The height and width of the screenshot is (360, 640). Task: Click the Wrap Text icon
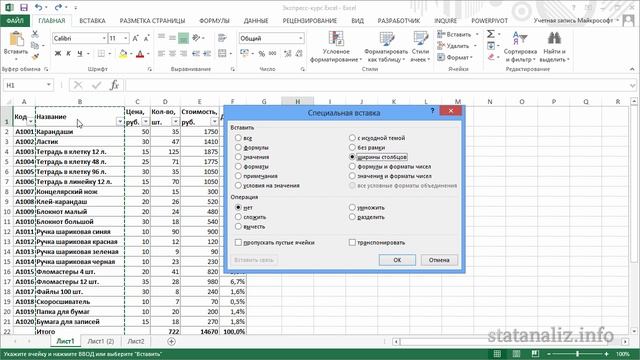click(222, 38)
